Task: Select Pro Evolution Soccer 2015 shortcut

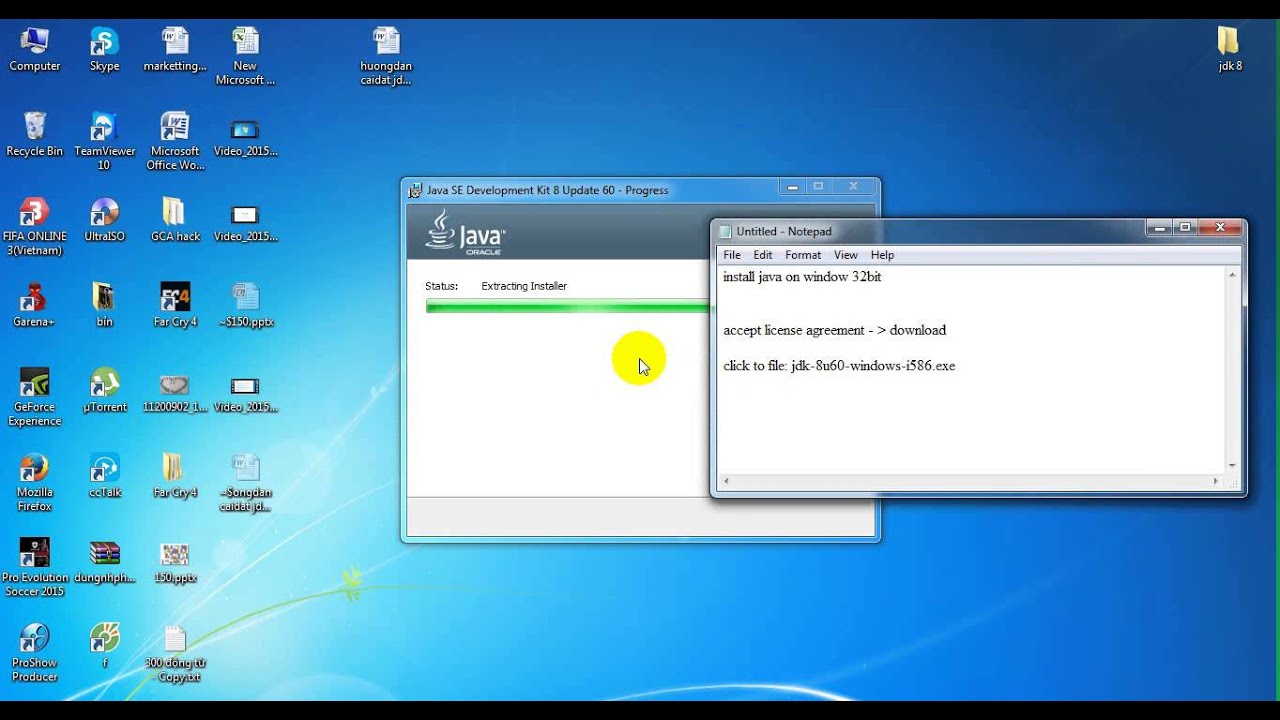Action: (x=35, y=568)
